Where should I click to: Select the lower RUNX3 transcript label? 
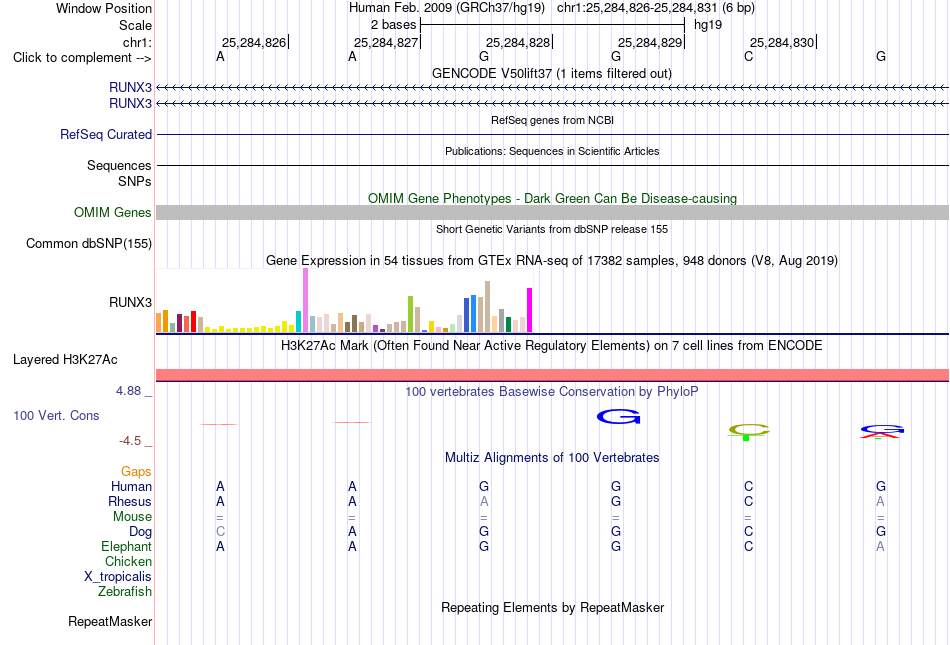130,104
